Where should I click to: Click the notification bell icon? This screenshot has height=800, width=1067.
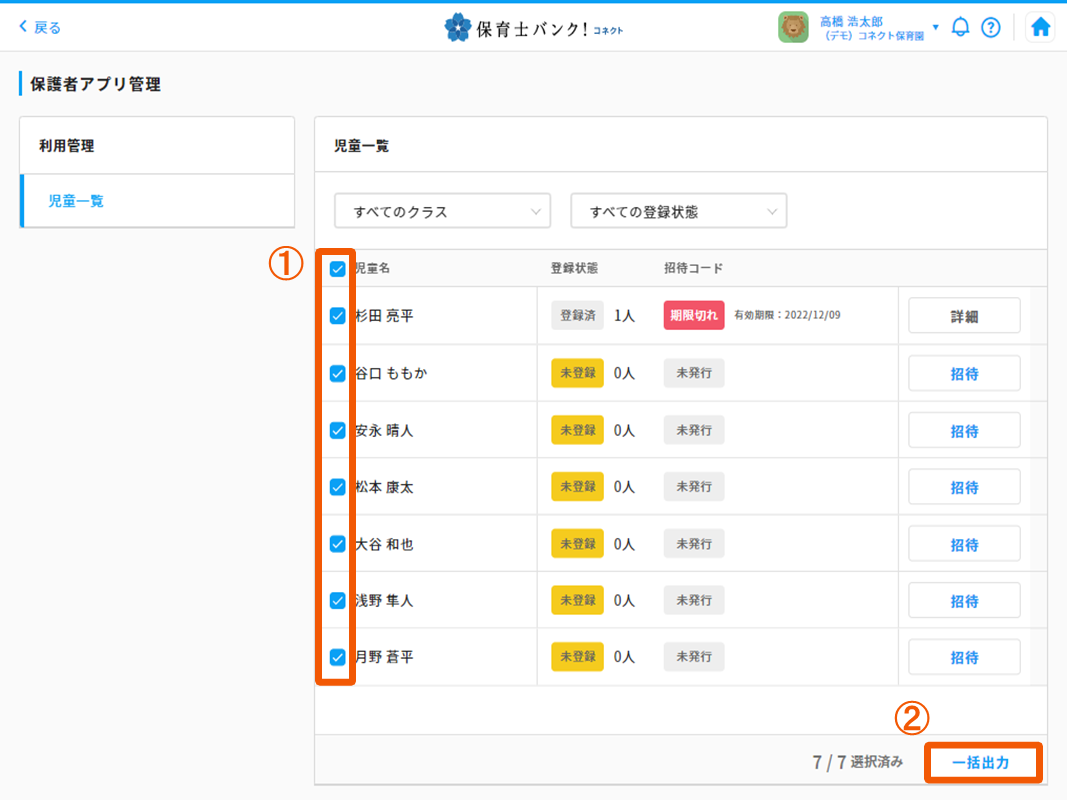coord(960,27)
